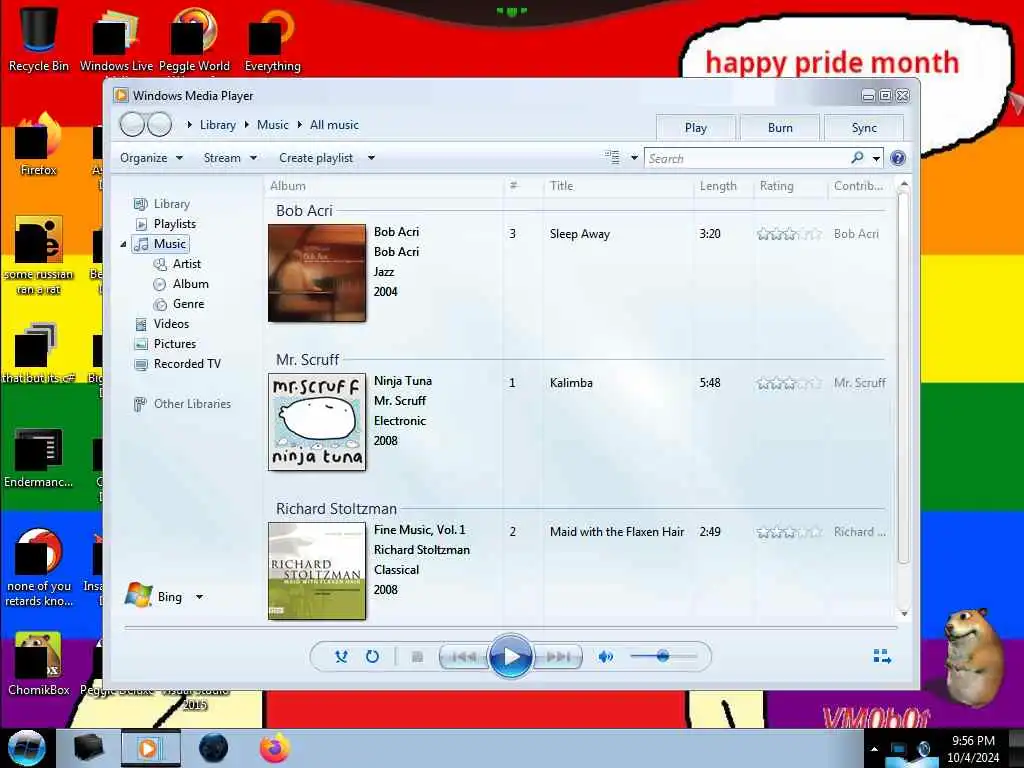Click the scroll-down arrow of the track list
Image resolution: width=1024 pixels, height=768 pixels.
coord(904,613)
